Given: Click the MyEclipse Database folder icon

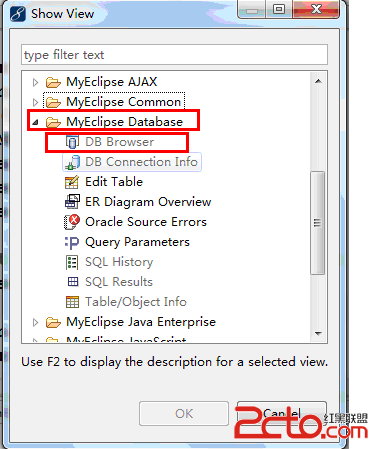Looking at the screenshot, I should tap(53, 122).
